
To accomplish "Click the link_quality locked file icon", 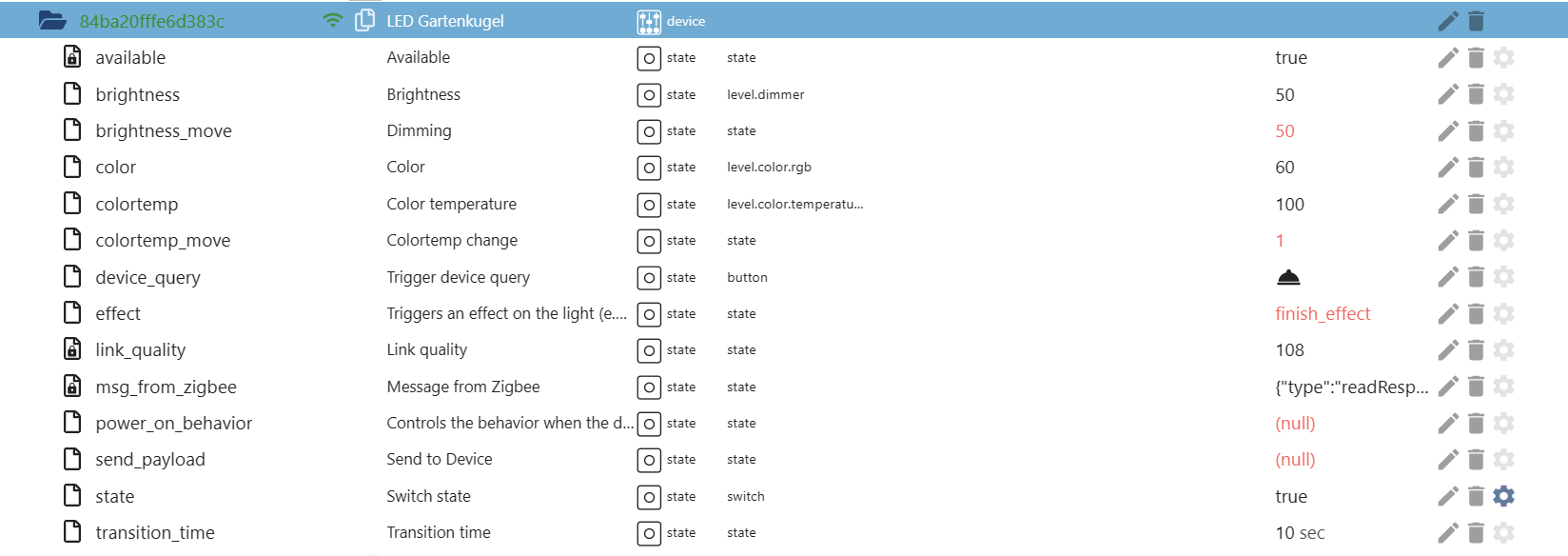I will point(72,349).
